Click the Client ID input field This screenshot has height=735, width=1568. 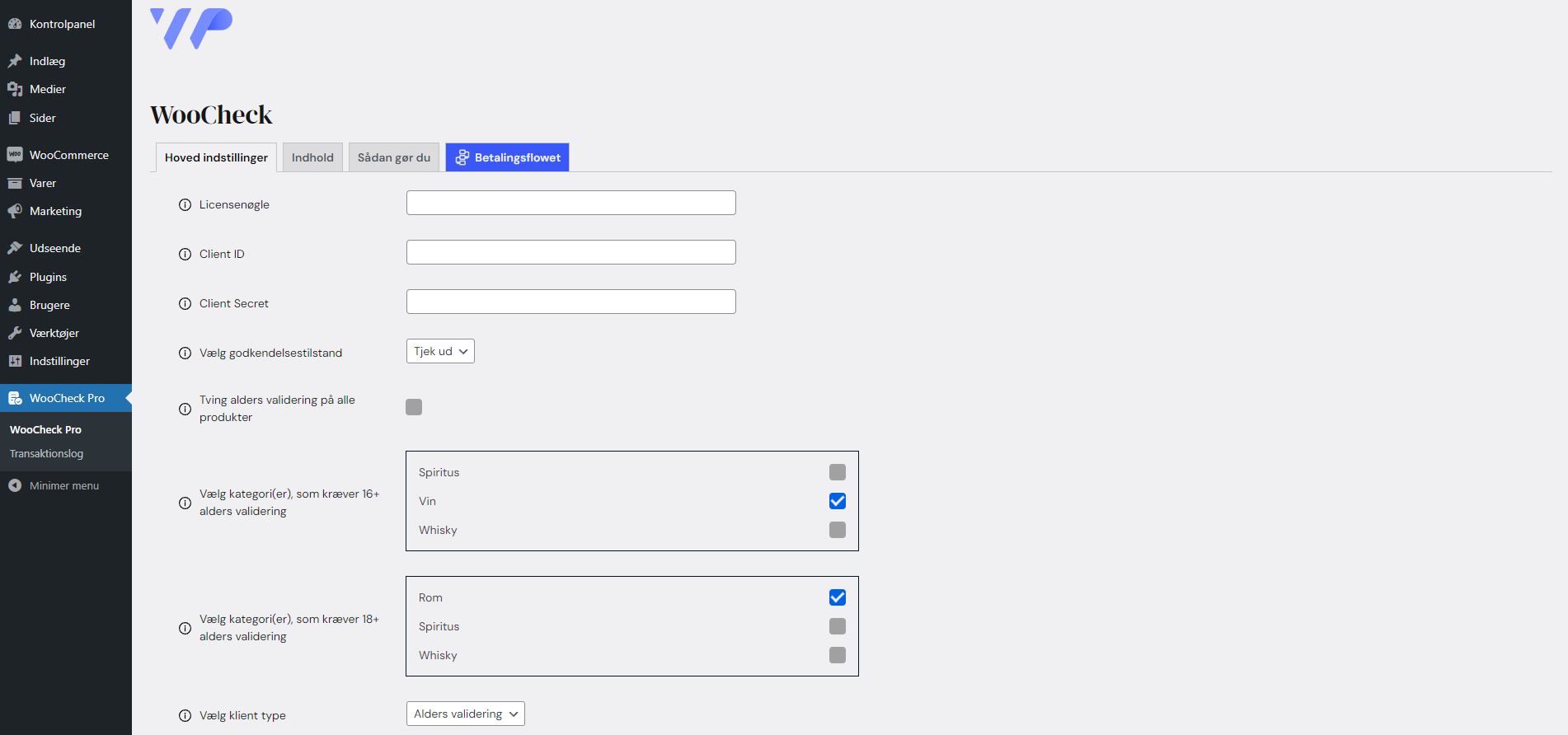(x=570, y=252)
